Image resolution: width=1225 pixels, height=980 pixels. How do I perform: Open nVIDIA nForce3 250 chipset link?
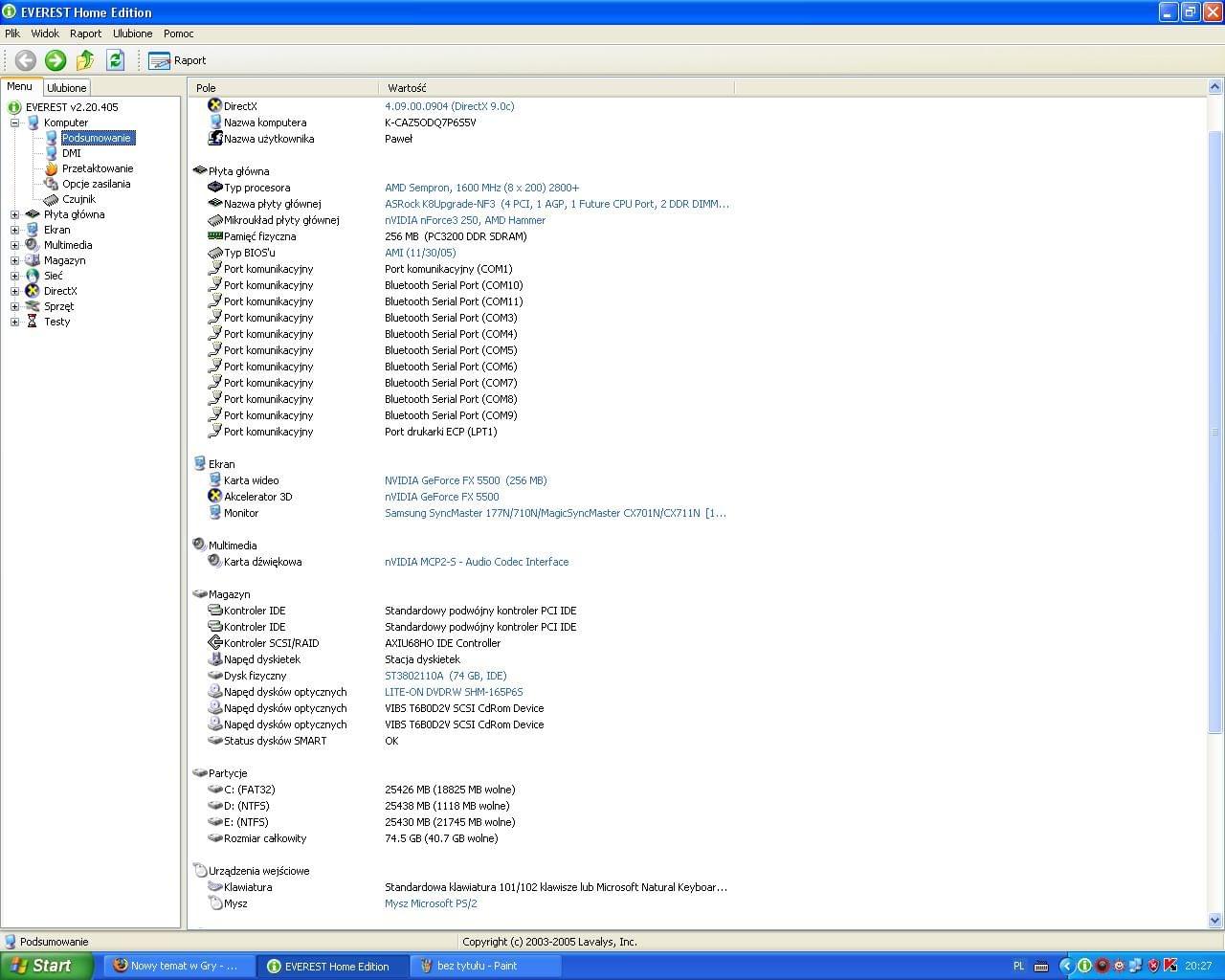[465, 220]
